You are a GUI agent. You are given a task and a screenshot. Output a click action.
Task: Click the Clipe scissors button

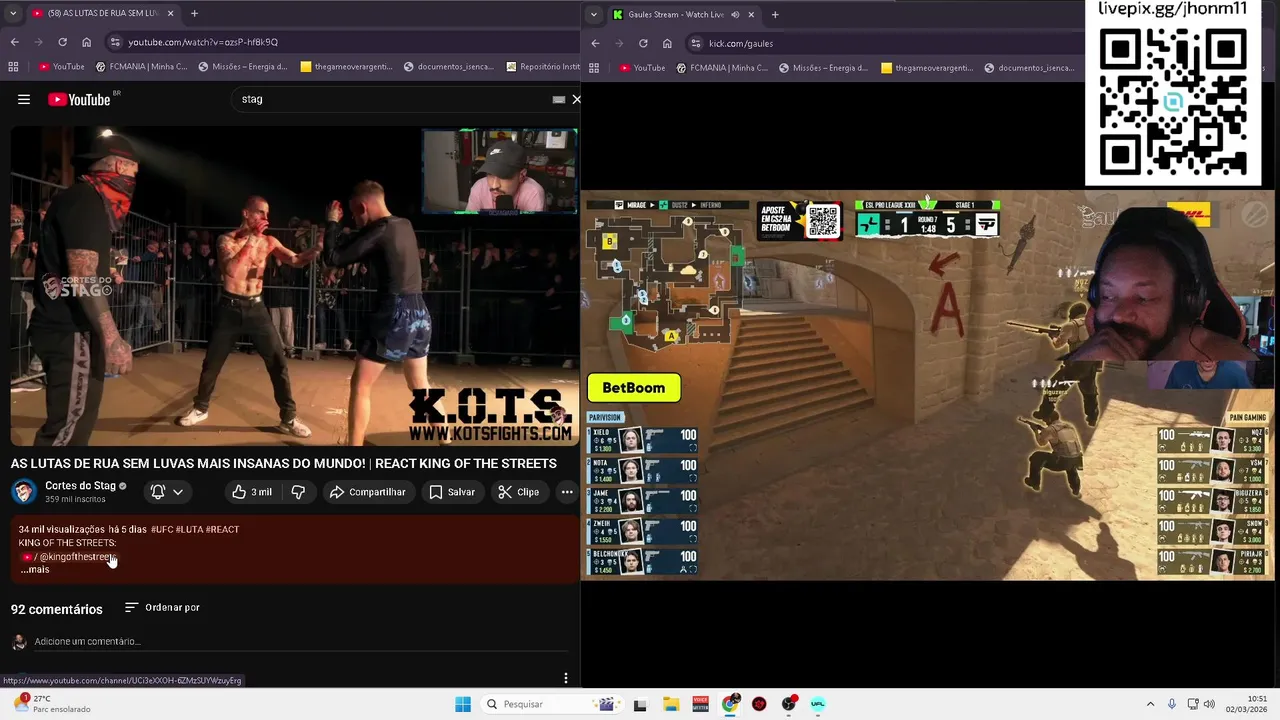(x=519, y=492)
